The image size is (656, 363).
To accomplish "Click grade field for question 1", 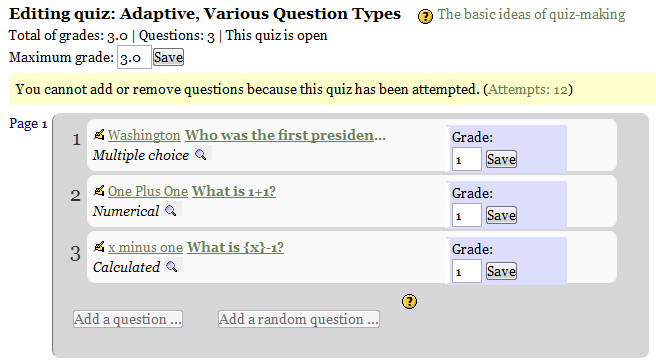I will coord(466,159).
